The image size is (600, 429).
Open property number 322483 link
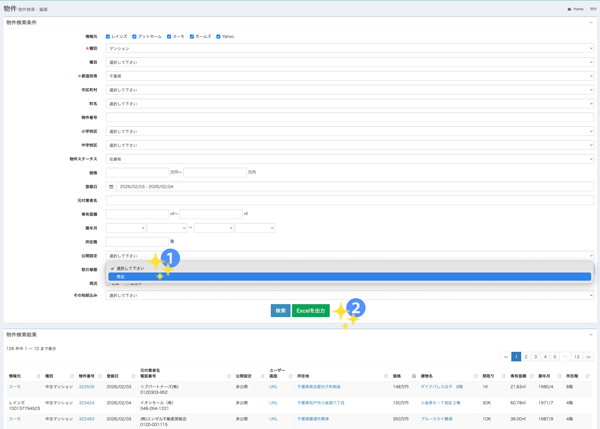click(86, 419)
